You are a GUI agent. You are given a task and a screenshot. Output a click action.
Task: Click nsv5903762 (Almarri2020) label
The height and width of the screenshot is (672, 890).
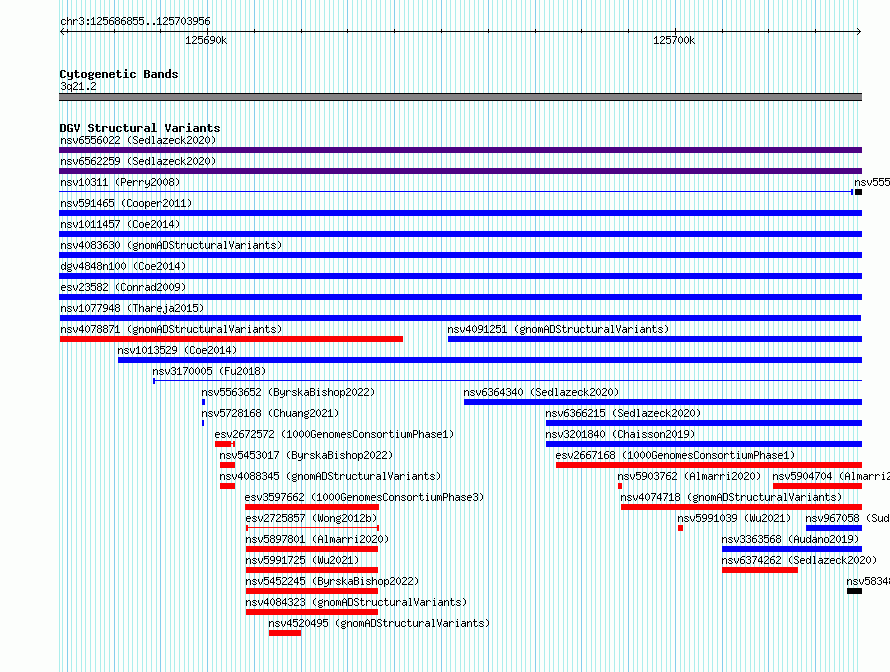(x=689, y=476)
